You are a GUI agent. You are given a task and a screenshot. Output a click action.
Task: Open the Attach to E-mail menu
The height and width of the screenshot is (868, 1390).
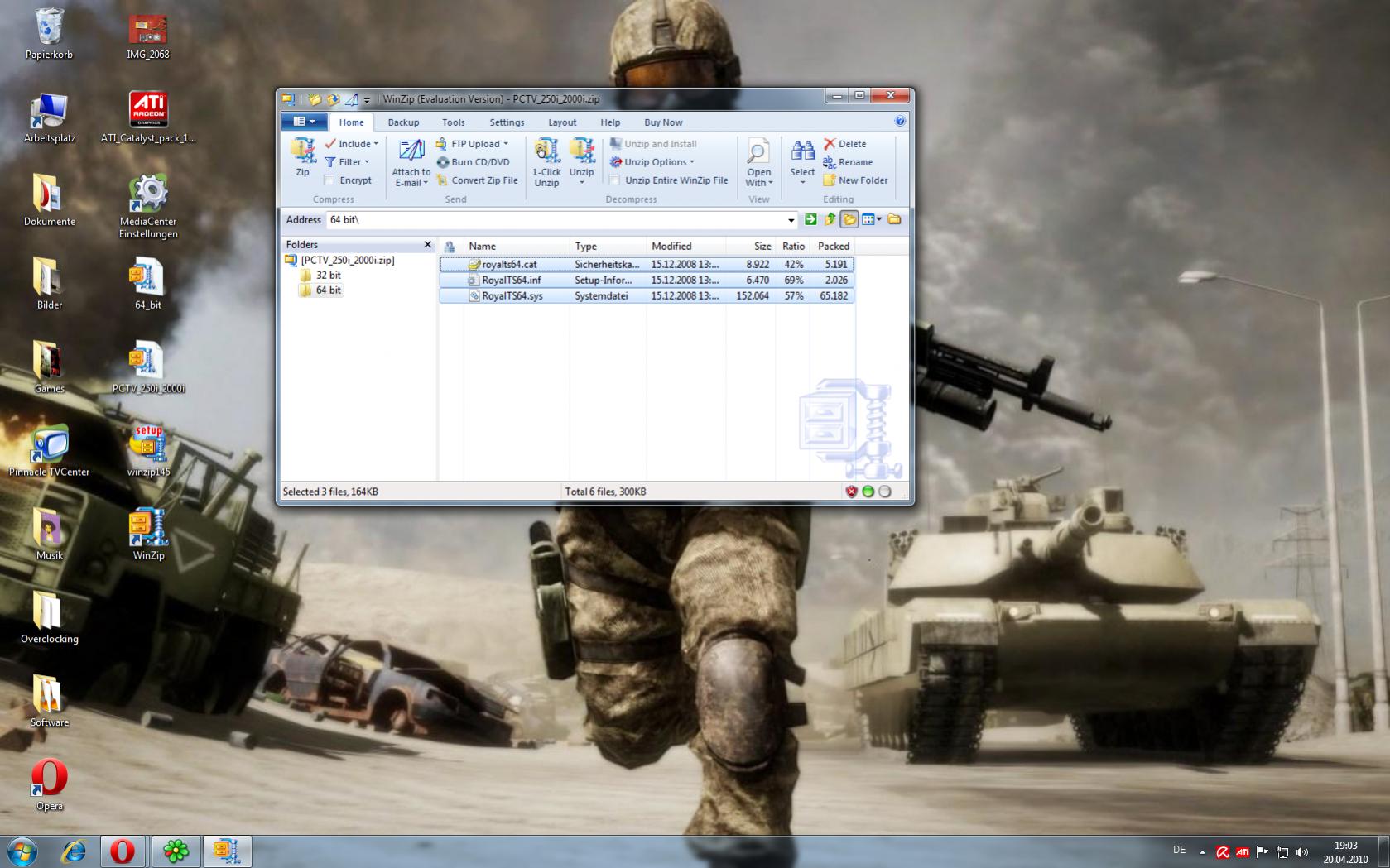pos(411,163)
